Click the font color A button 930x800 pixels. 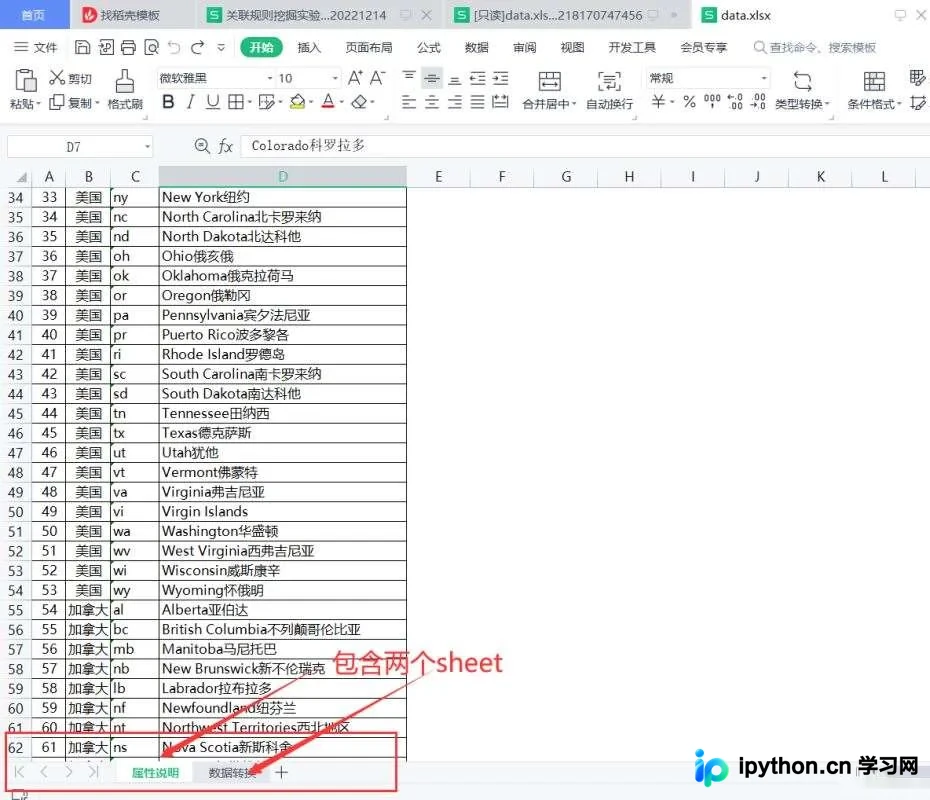coord(328,102)
